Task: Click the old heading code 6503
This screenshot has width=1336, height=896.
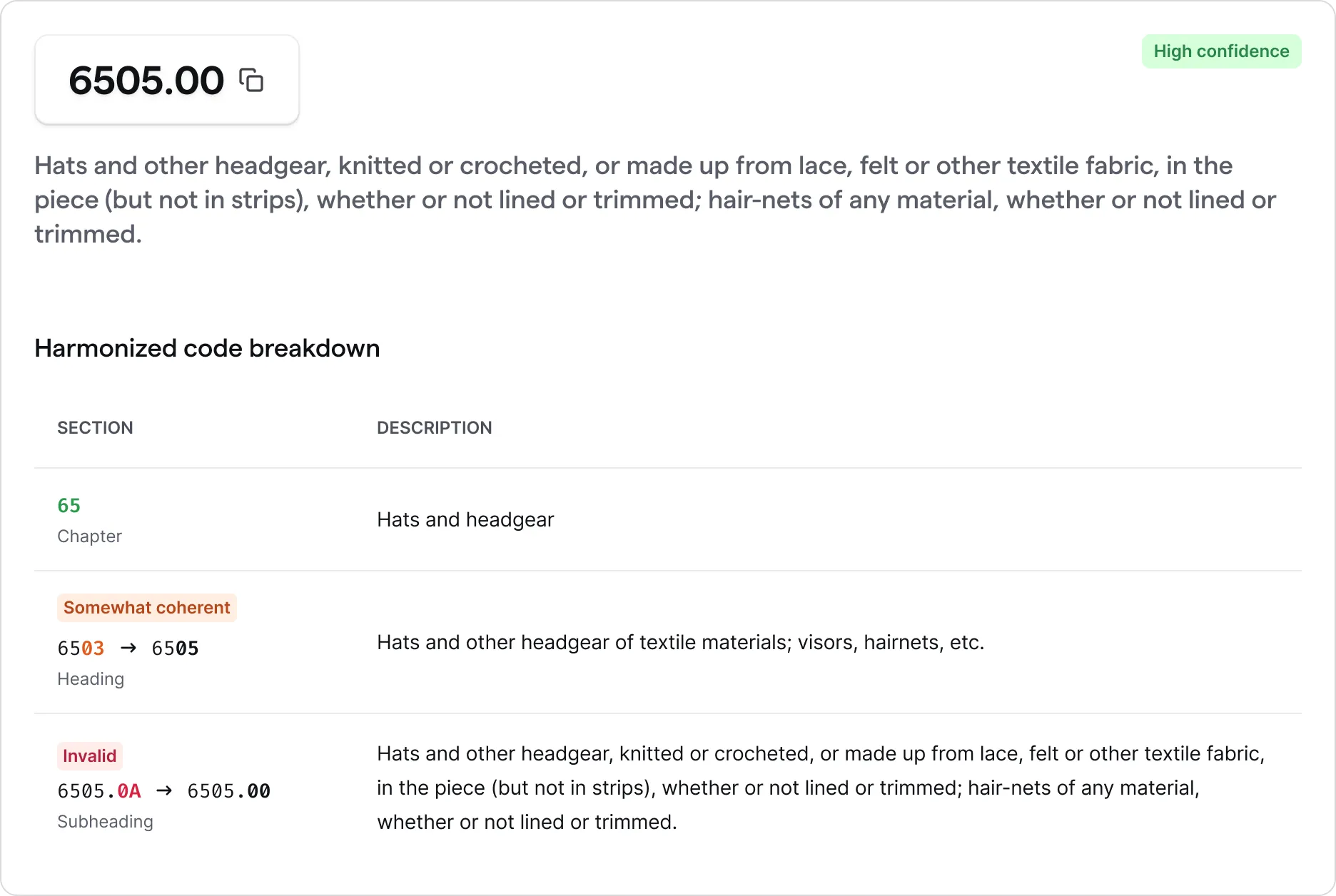Action: click(81, 648)
